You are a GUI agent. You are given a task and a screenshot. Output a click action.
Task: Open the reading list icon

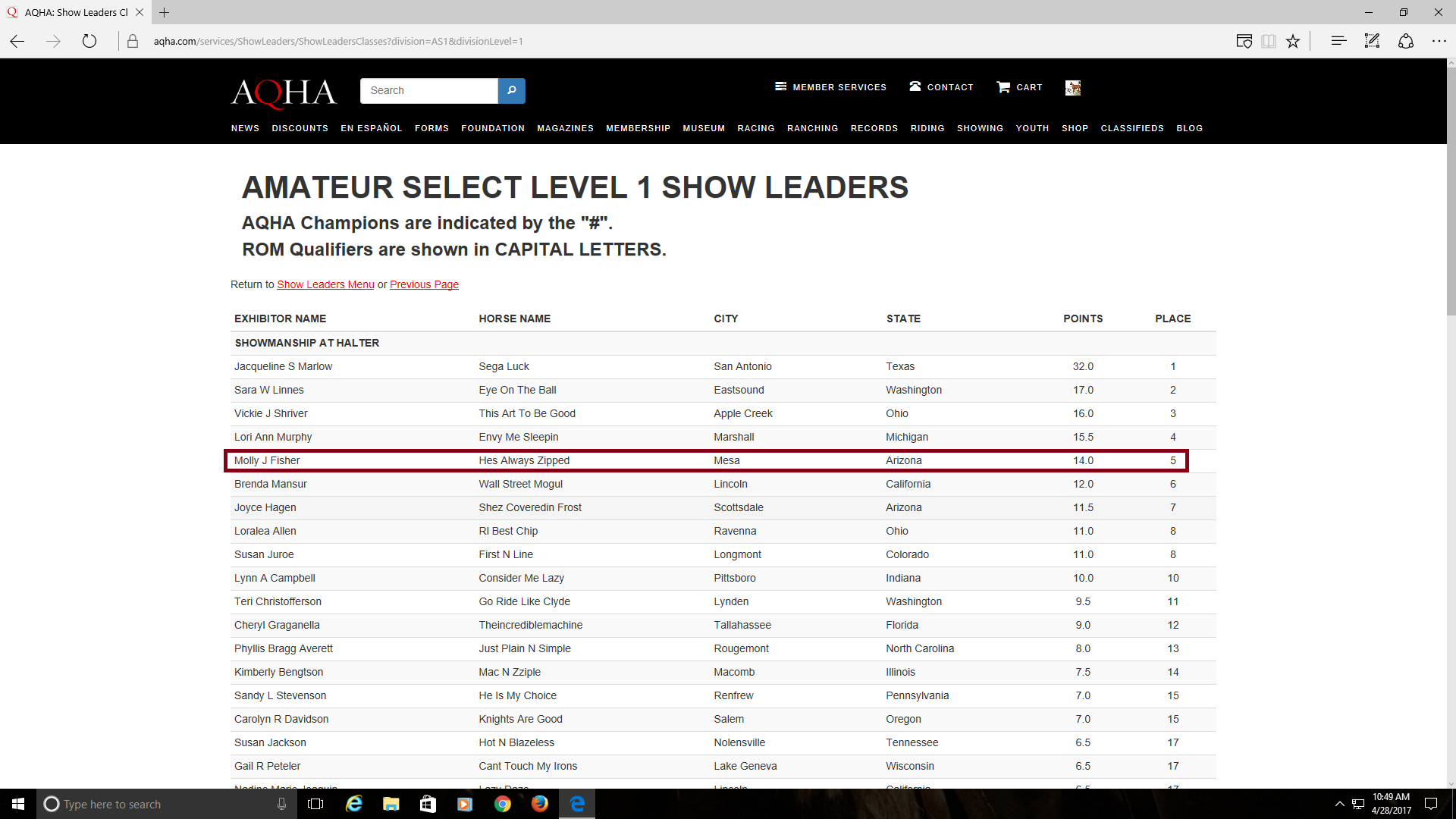pos(1244,41)
